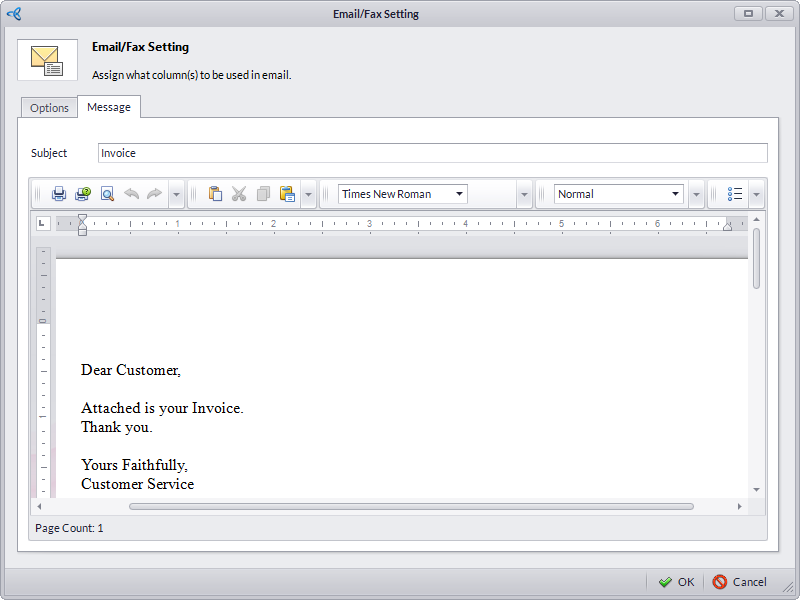Click the ruler tab alignment selector
The image size is (800, 600).
[42, 223]
